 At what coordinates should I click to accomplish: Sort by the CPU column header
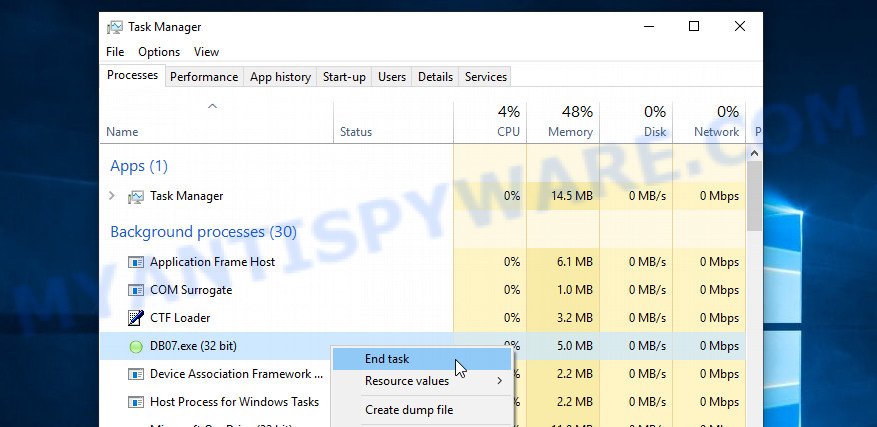coord(490,122)
